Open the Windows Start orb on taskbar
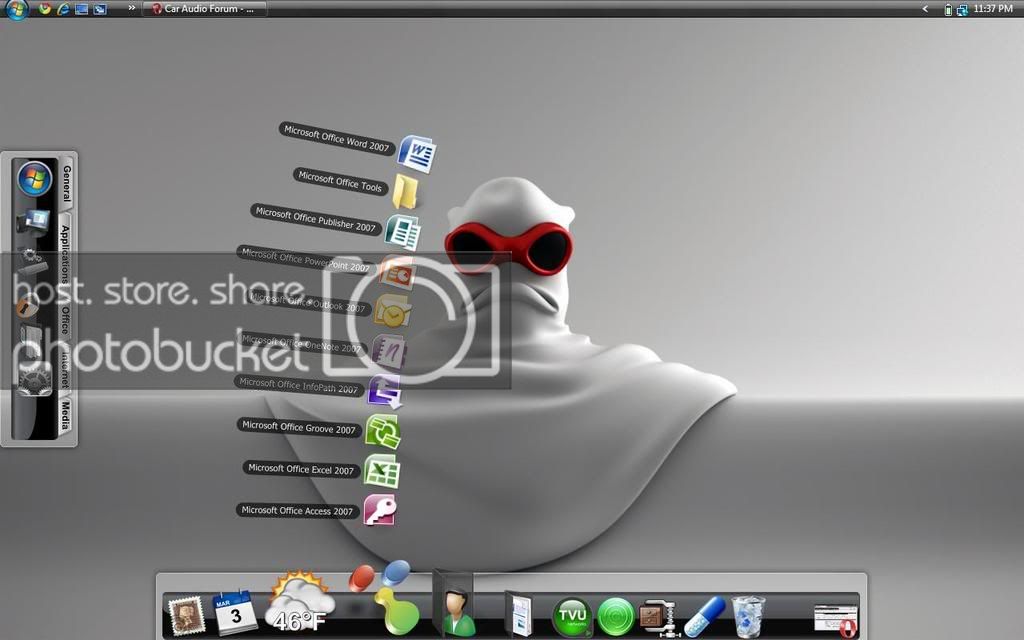 (16, 9)
